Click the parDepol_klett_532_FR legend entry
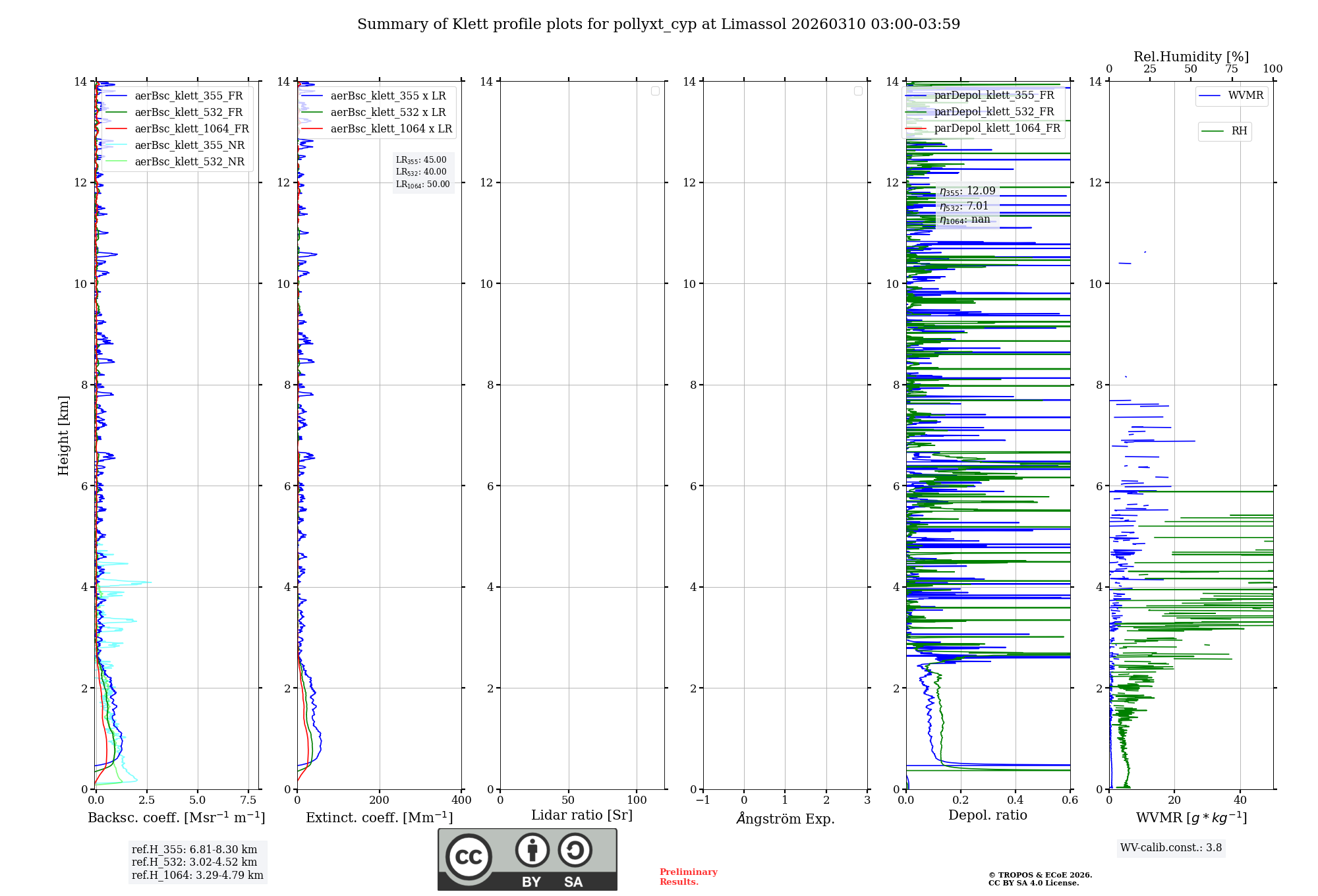Image resolution: width=1318 pixels, height=896 pixels. (994, 112)
